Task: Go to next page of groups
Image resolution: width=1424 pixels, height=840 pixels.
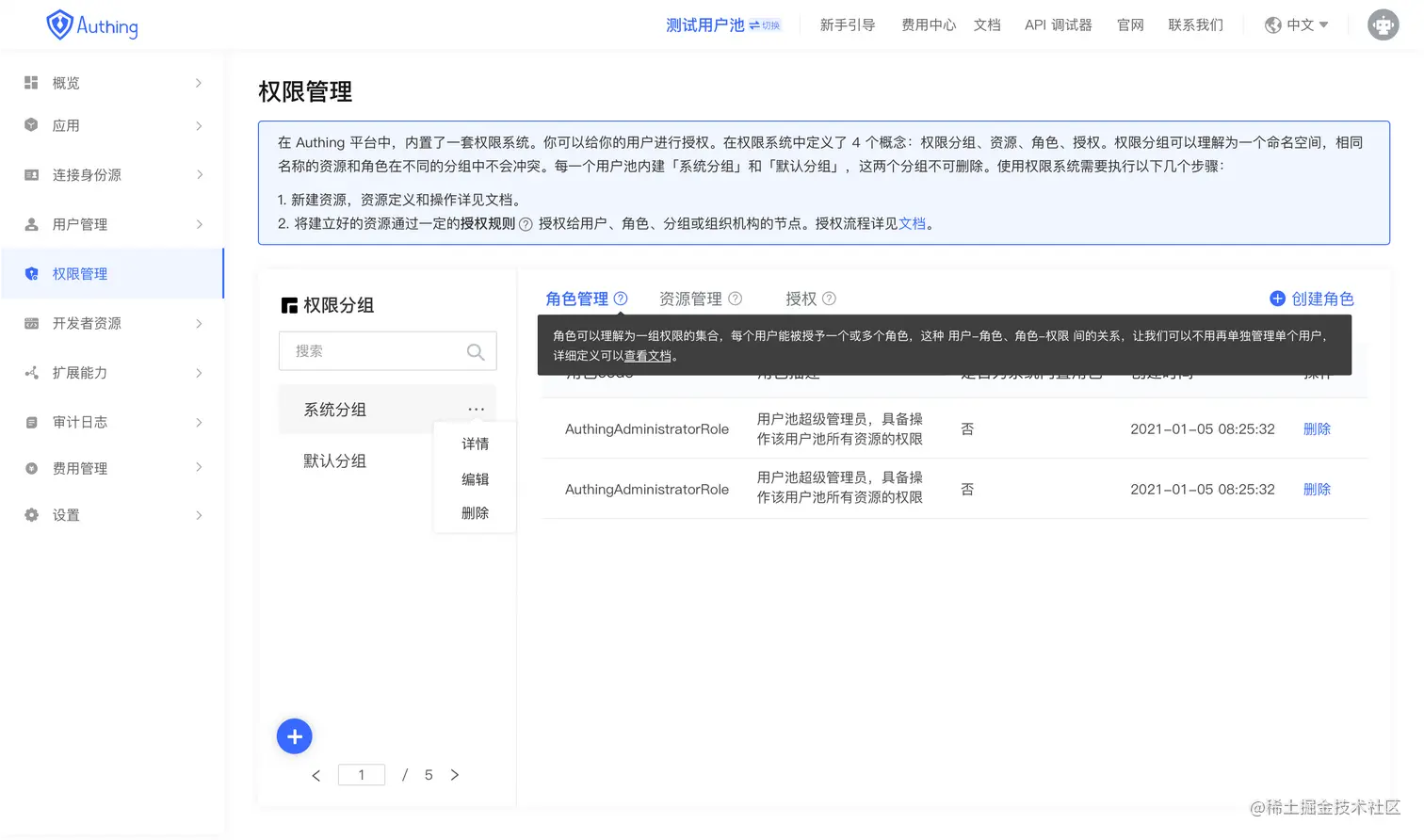Action: click(455, 775)
